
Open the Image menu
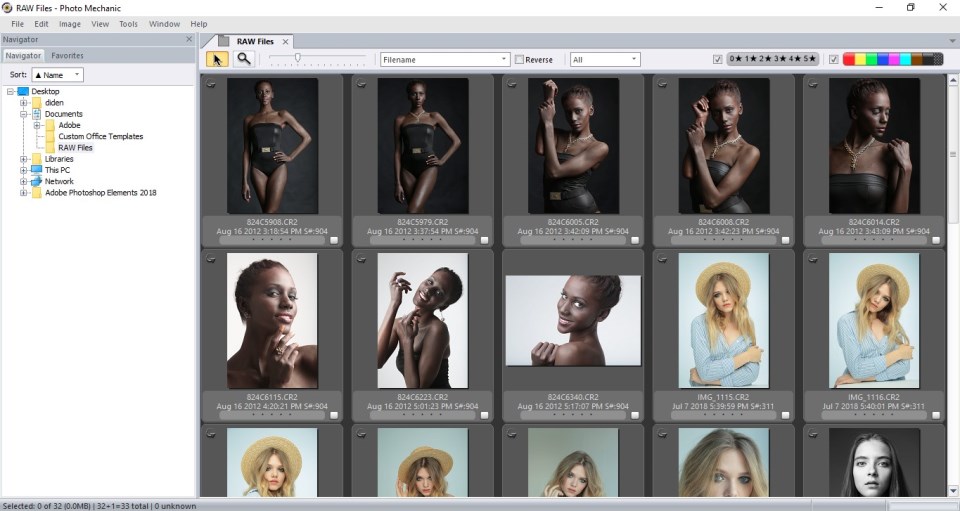(x=70, y=24)
